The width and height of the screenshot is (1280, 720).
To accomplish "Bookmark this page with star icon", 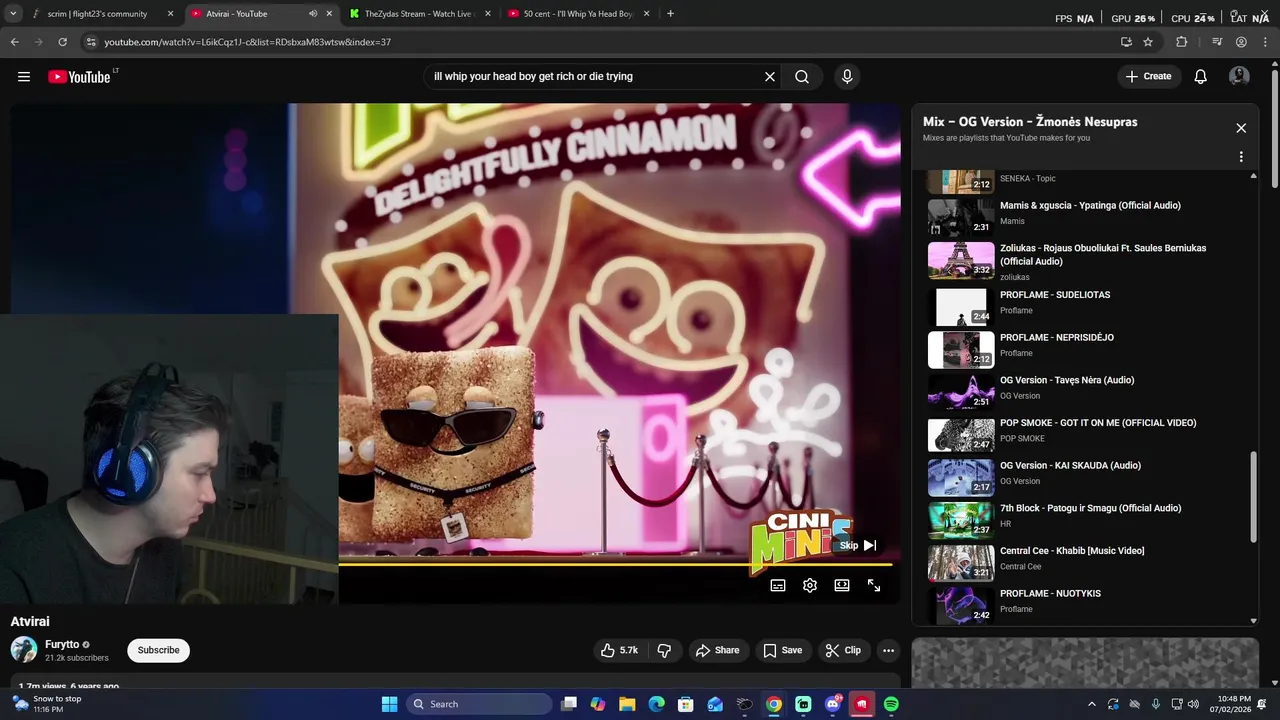I will pos(1148,42).
